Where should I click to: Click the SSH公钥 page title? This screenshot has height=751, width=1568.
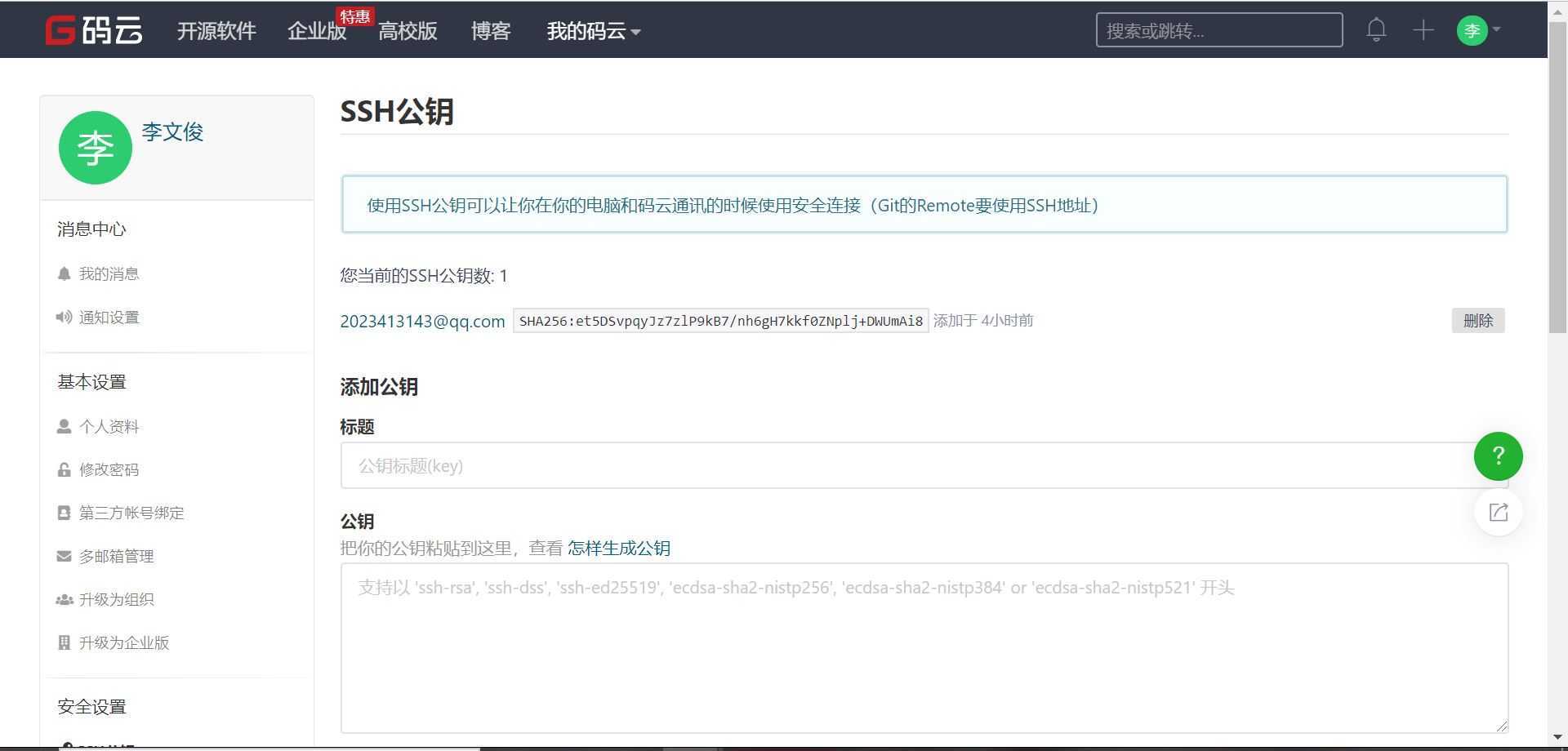(x=397, y=111)
